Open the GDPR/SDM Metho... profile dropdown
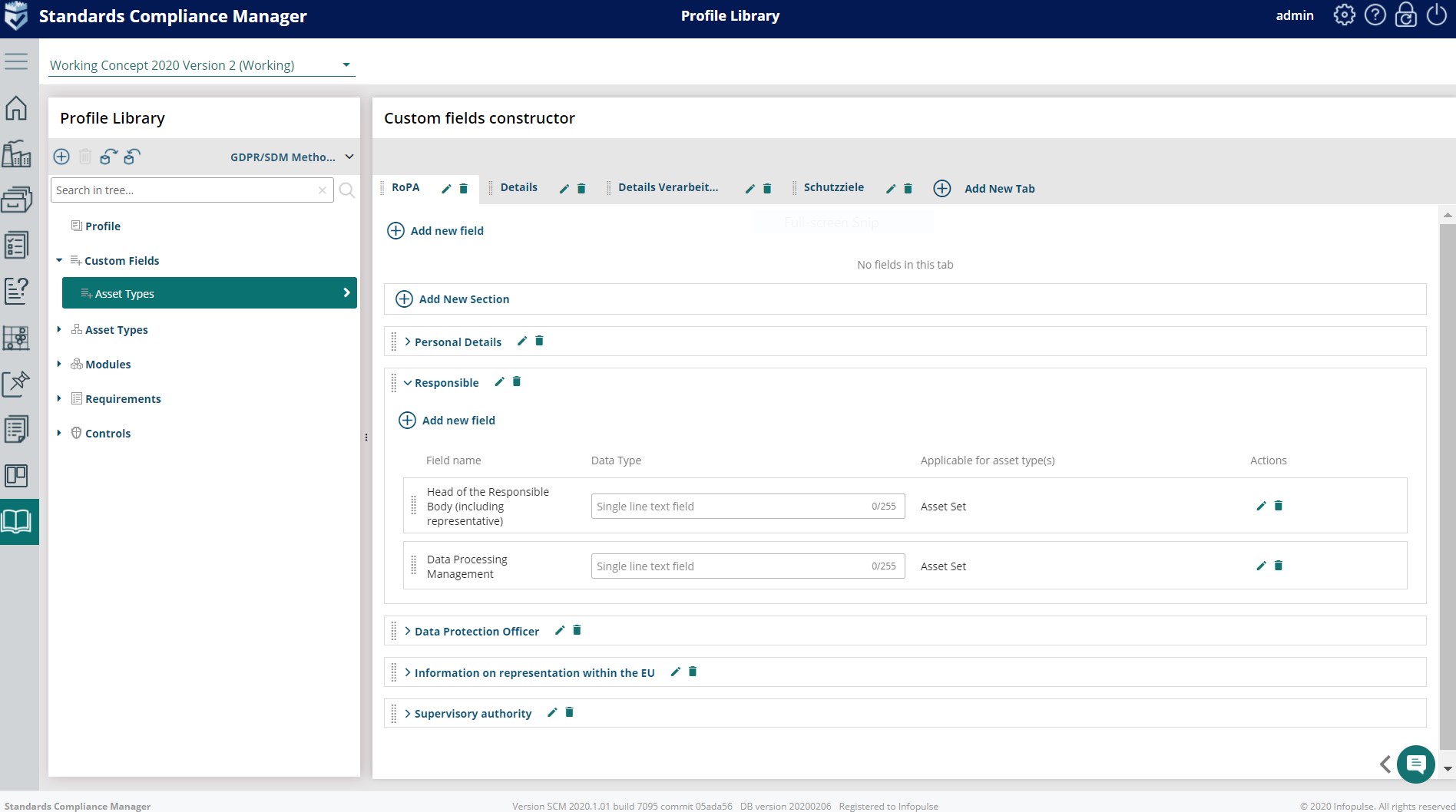 (292, 157)
